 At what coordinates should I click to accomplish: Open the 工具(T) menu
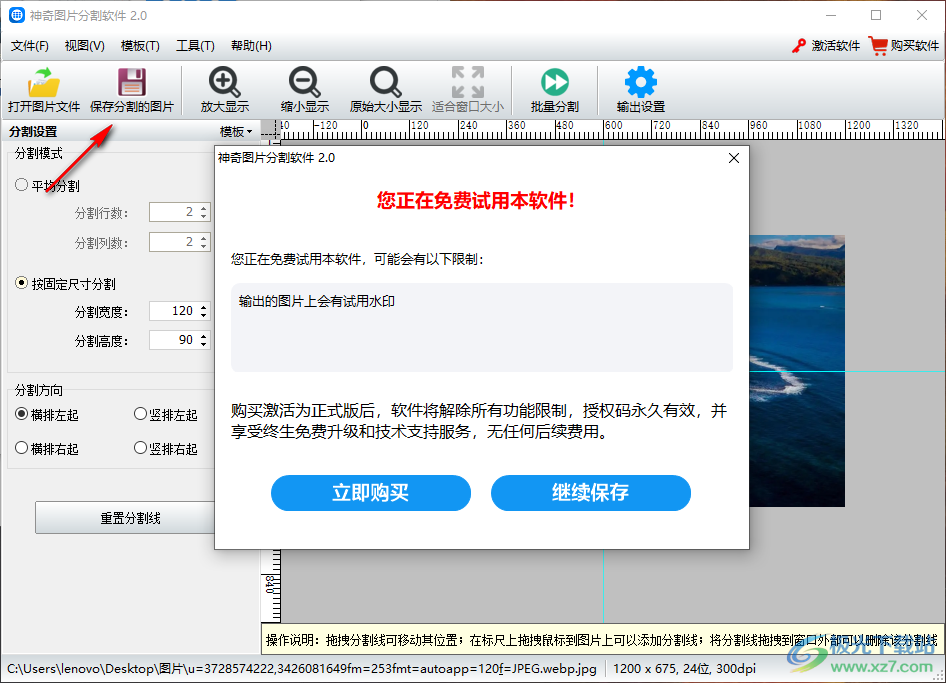point(195,46)
